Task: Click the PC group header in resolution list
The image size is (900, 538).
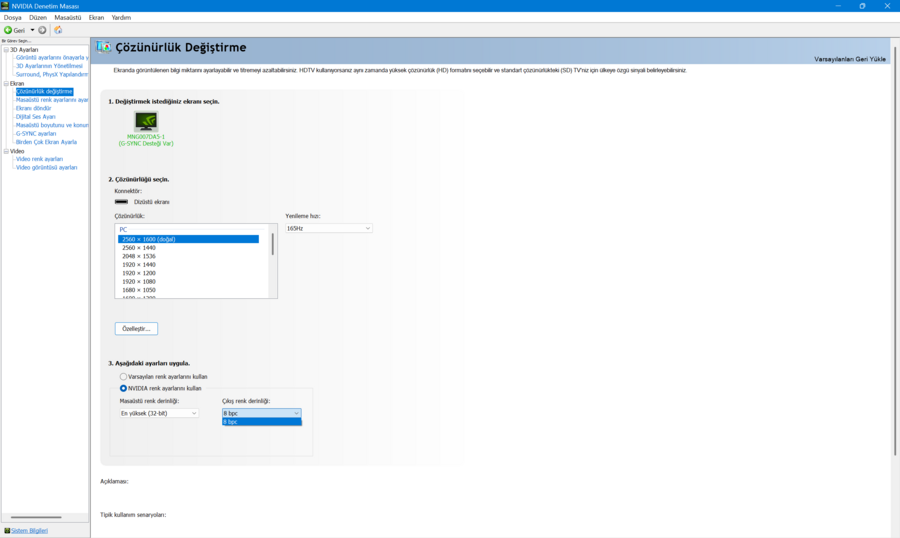Action: (123, 230)
